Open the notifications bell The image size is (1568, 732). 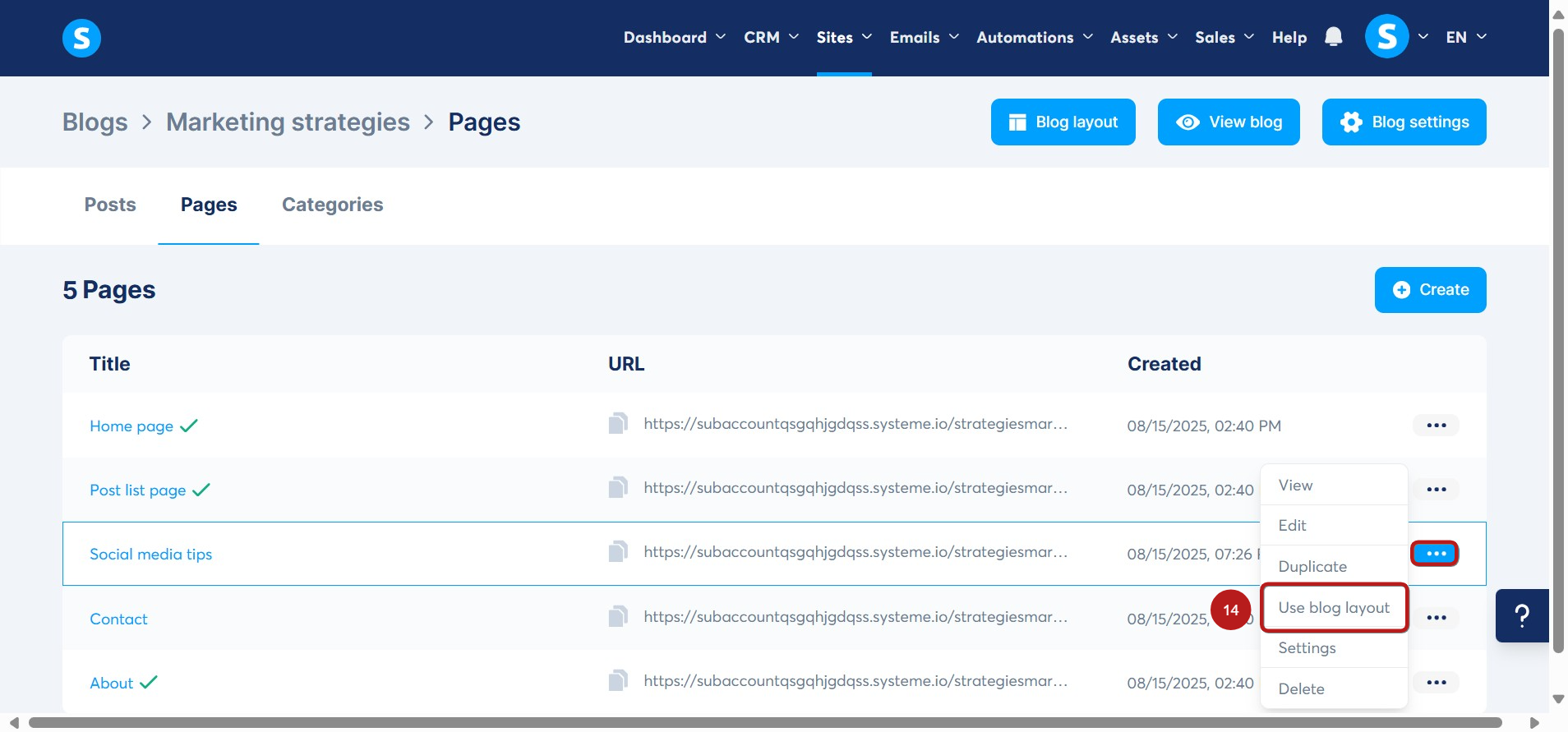1333,37
